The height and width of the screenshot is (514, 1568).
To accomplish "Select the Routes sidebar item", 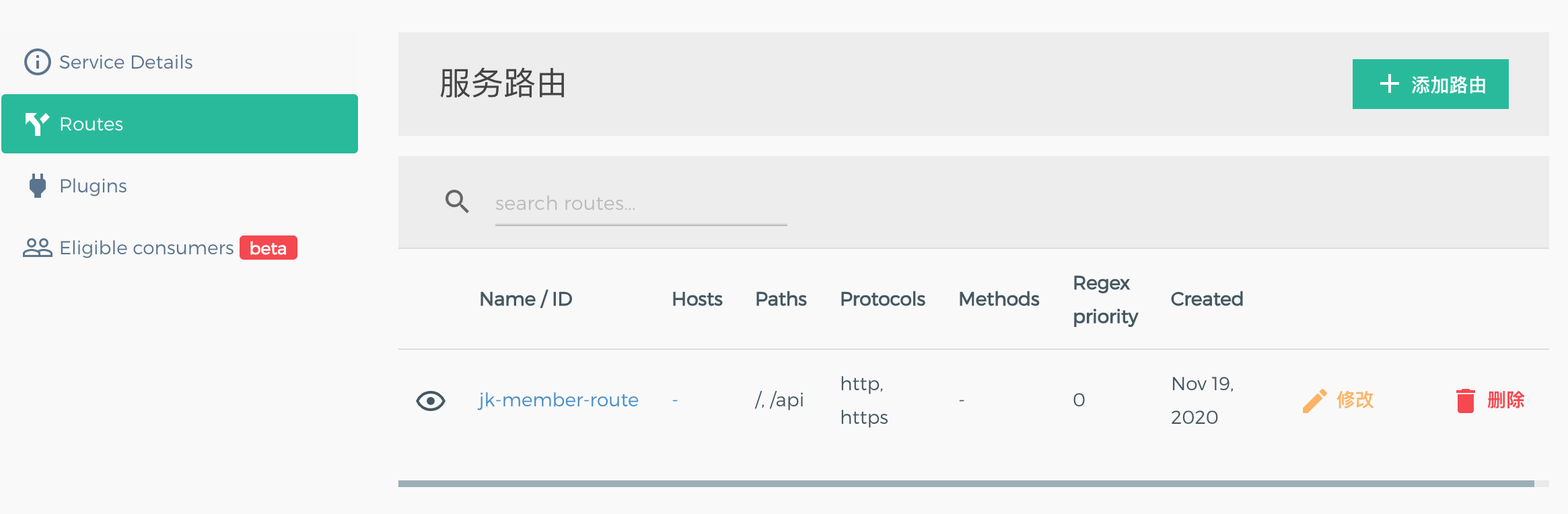I will pyautogui.click(x=180, y=124).
